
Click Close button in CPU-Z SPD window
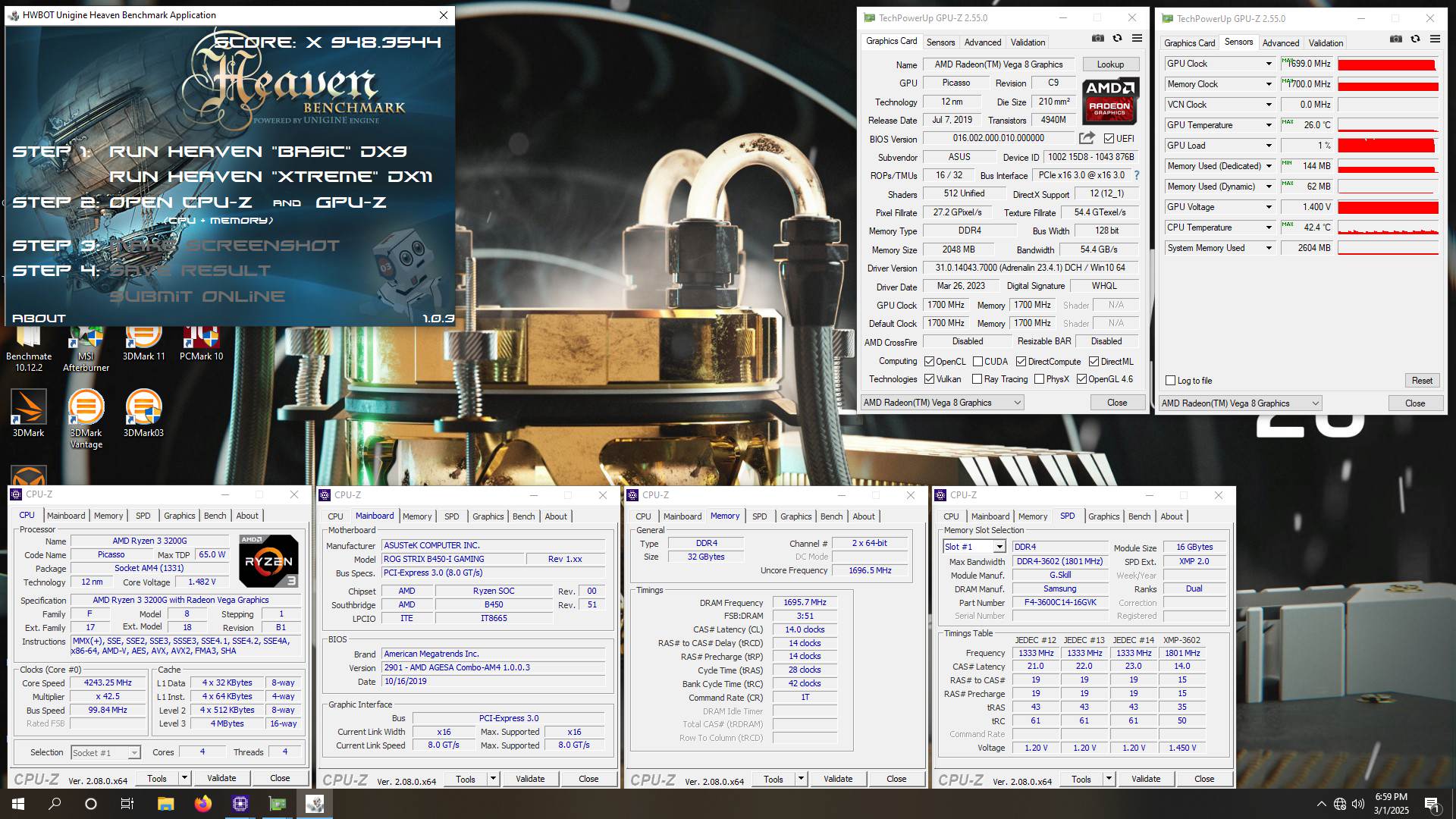1204,779
